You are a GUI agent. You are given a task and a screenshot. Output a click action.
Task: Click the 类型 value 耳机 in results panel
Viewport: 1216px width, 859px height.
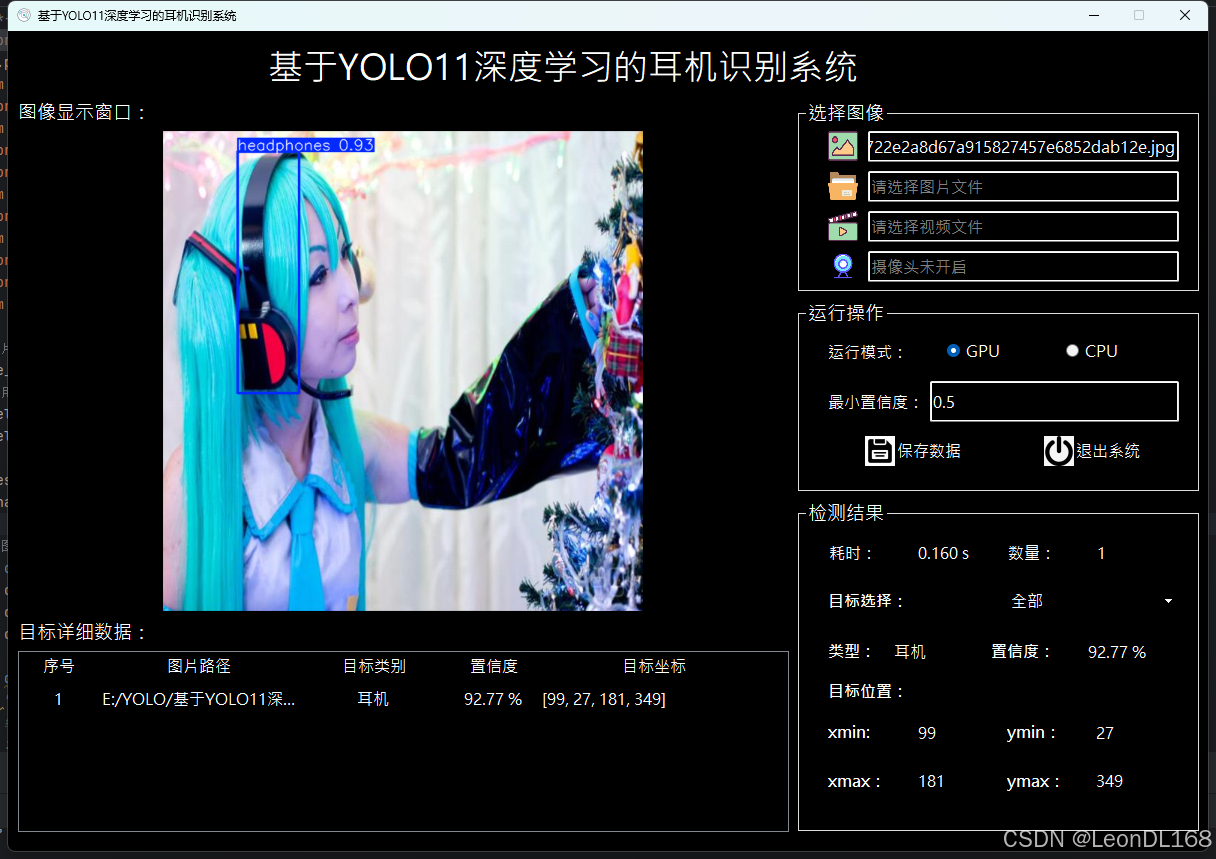pos(910,652)
